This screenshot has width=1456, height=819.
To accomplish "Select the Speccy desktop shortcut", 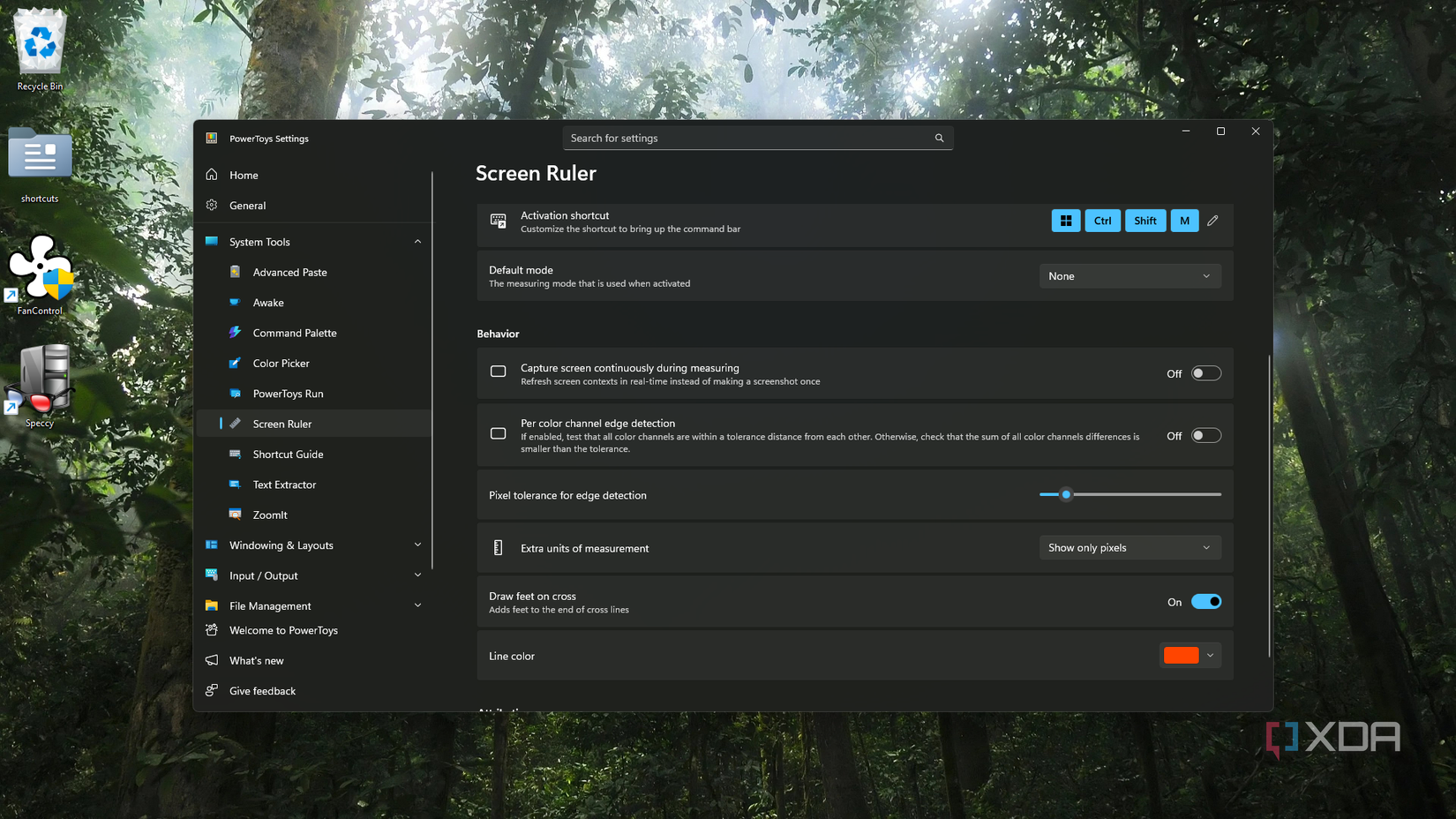I will 40,387.
